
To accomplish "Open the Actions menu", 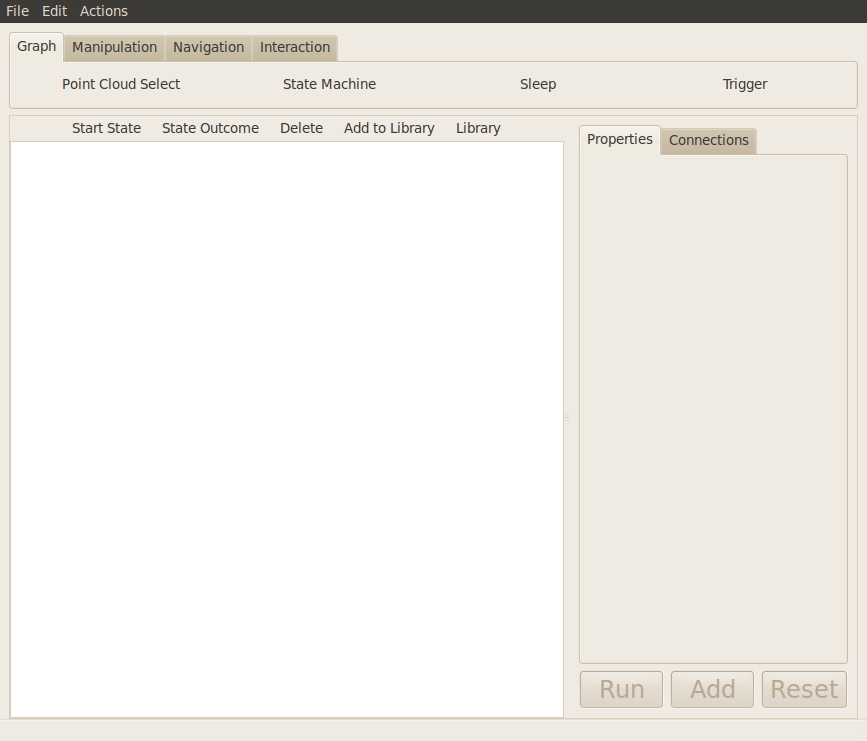I will pos(104,11).
